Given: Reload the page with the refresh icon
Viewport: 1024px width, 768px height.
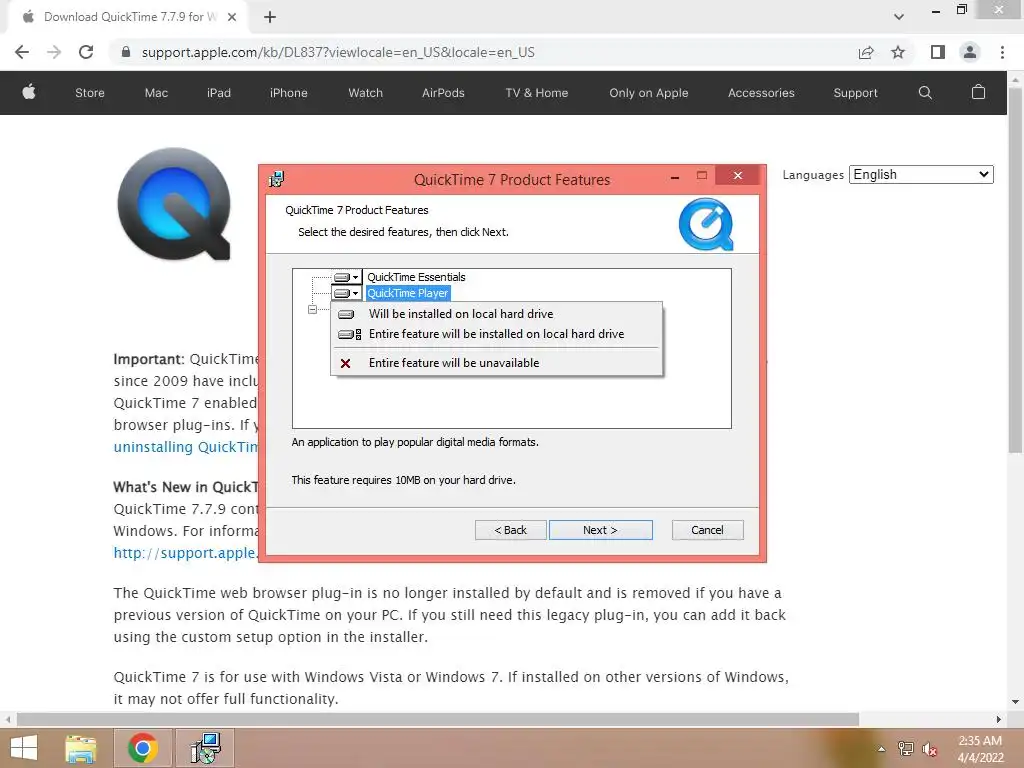Looking at the screenshot, I should pyautogui.click(x=86, y=52).
